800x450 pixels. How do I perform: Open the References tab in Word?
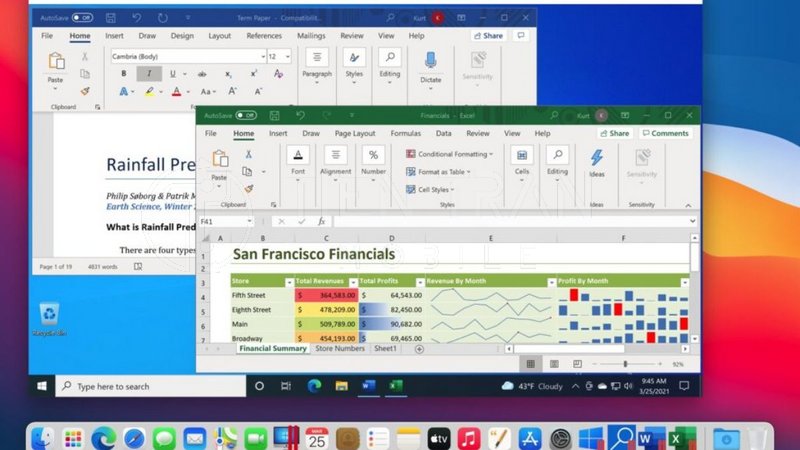tap(263, 36)
